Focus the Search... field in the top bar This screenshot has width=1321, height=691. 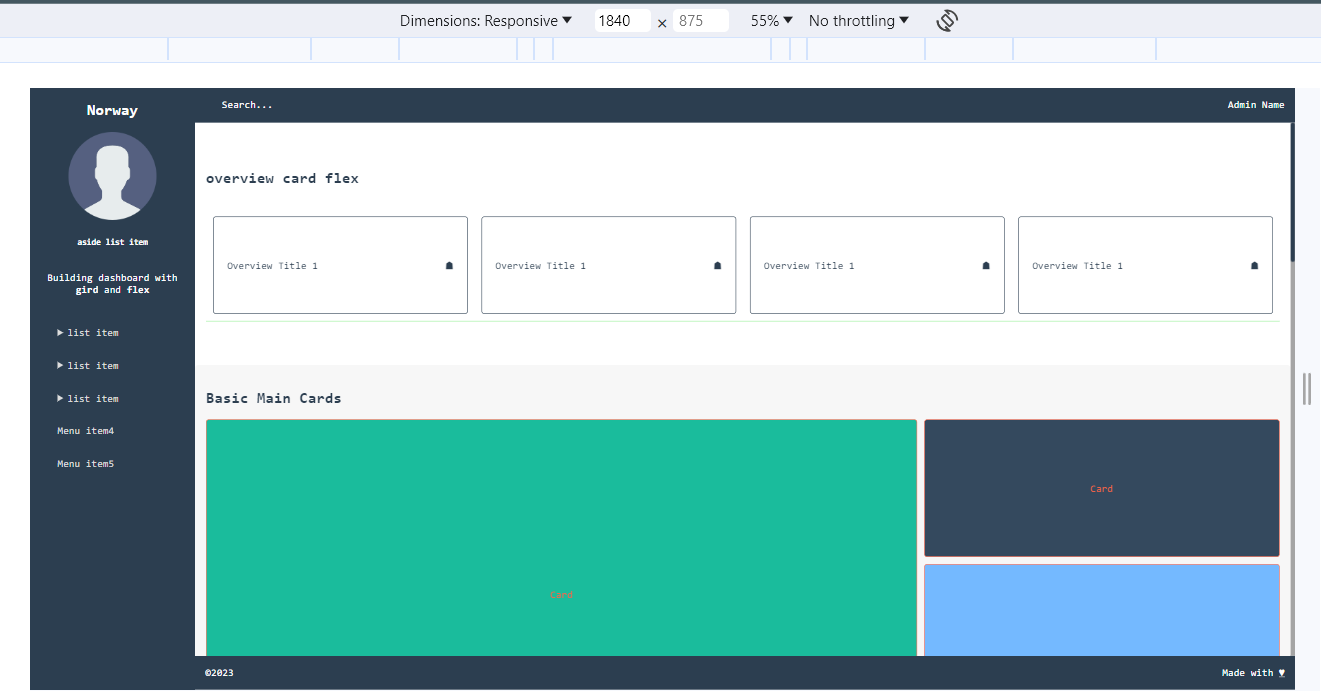tap(247, 105)
